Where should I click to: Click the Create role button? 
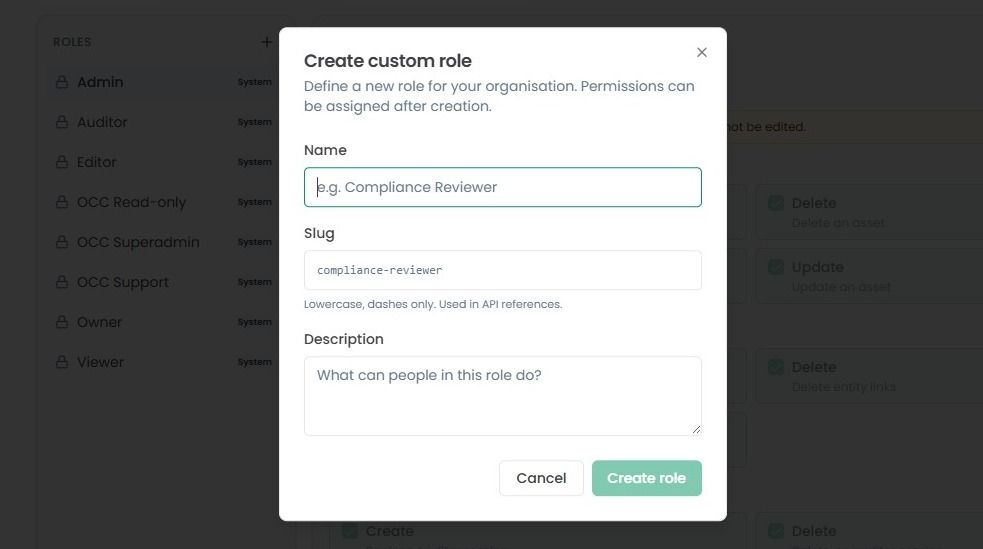tap(646, 478)
